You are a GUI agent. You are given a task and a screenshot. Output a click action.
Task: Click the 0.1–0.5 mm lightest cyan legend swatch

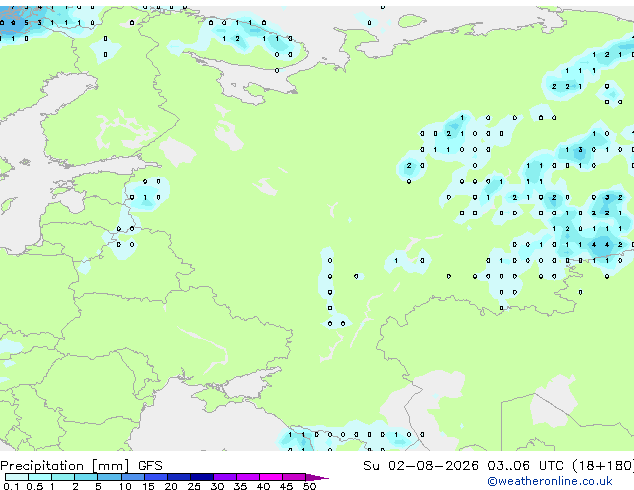tap(17, 477)
